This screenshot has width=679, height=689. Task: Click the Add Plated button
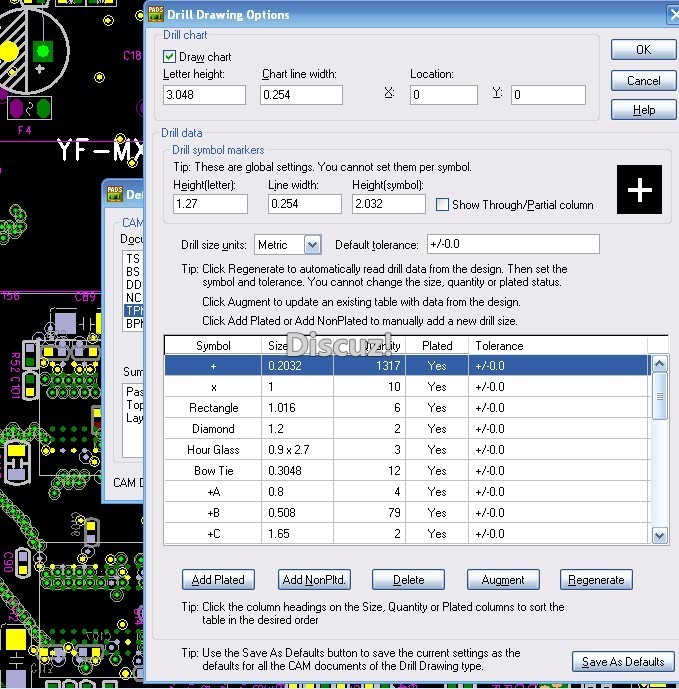pos(219,580)
